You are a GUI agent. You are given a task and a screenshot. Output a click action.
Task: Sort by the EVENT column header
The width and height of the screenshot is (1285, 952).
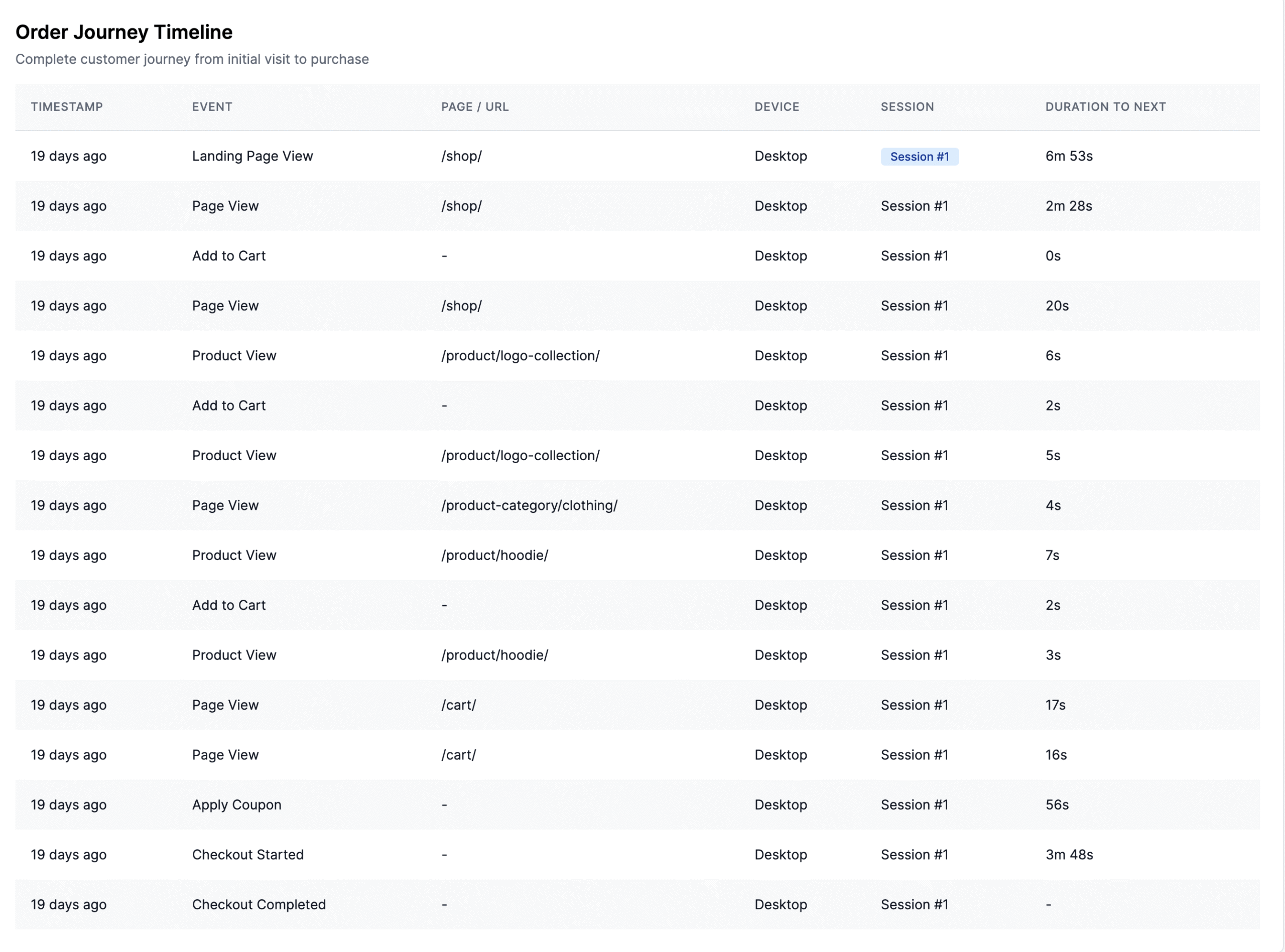coord(211,106)
